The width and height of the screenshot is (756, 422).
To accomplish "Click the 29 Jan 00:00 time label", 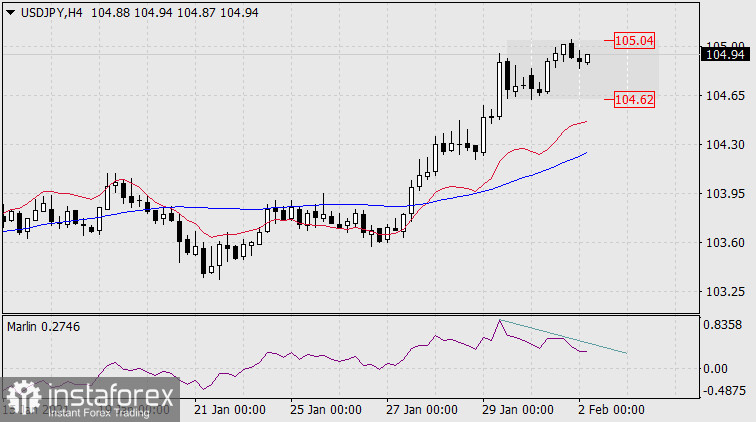I will click(x=517, y=410).
